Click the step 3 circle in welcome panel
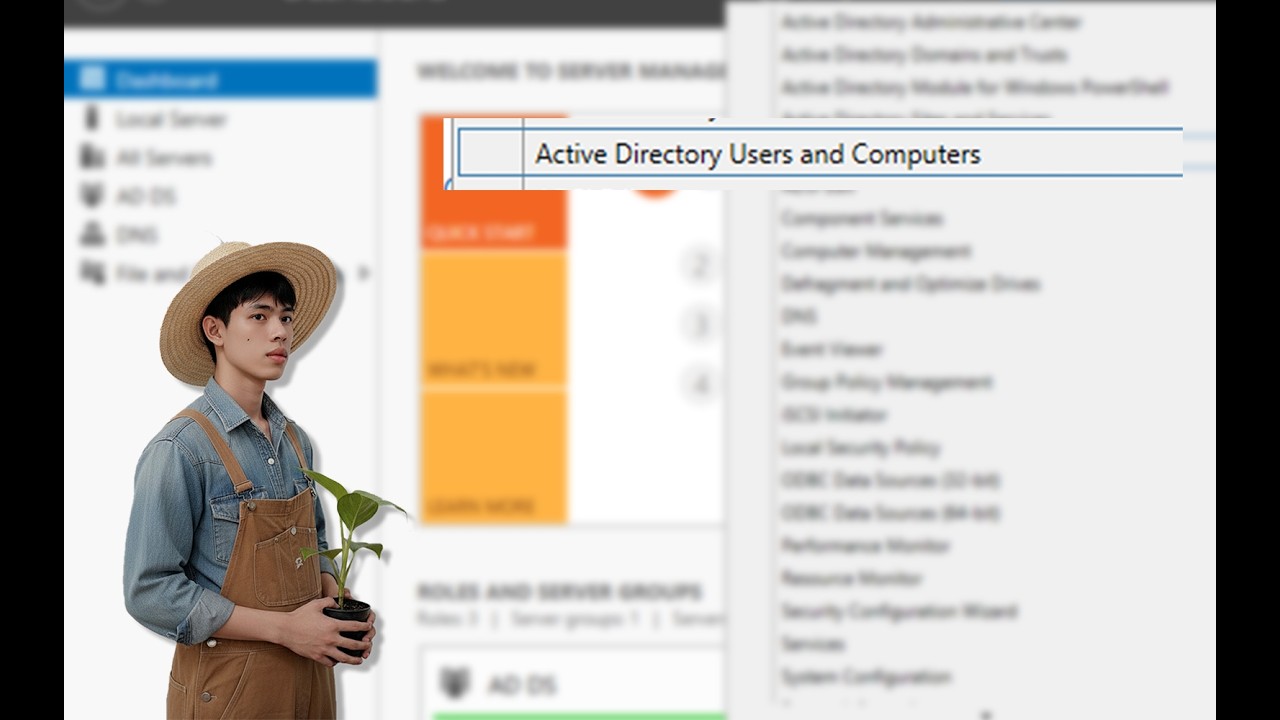The image size is (1280, 720). pos(701,324)
